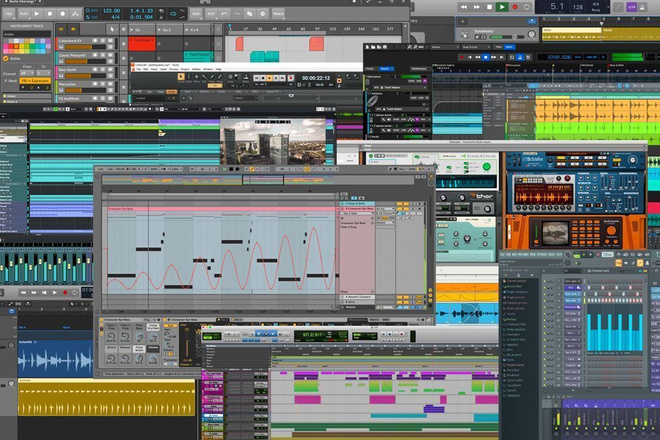Screen dimensions: 660x440
Task: Click the play button in Logic transport
Action: pos(55,292)
